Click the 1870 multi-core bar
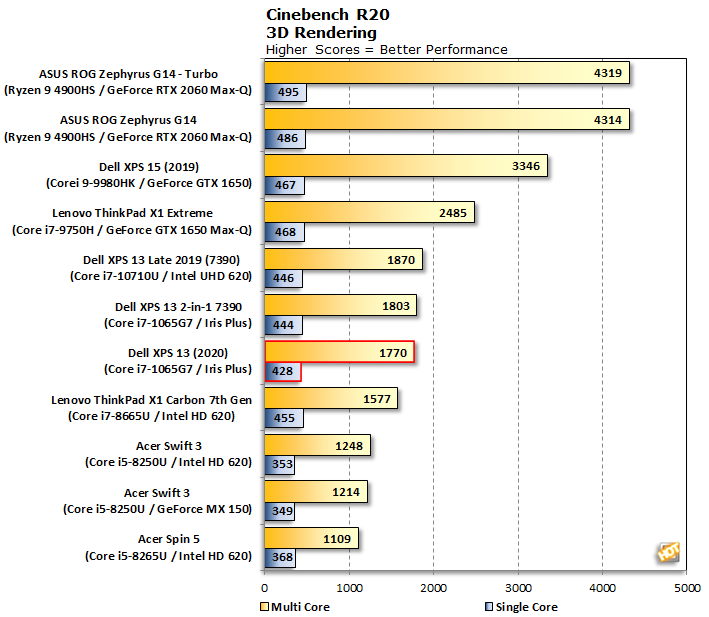Image resolution: width=709 pixels, height=617 pixels. pos(343,259)
